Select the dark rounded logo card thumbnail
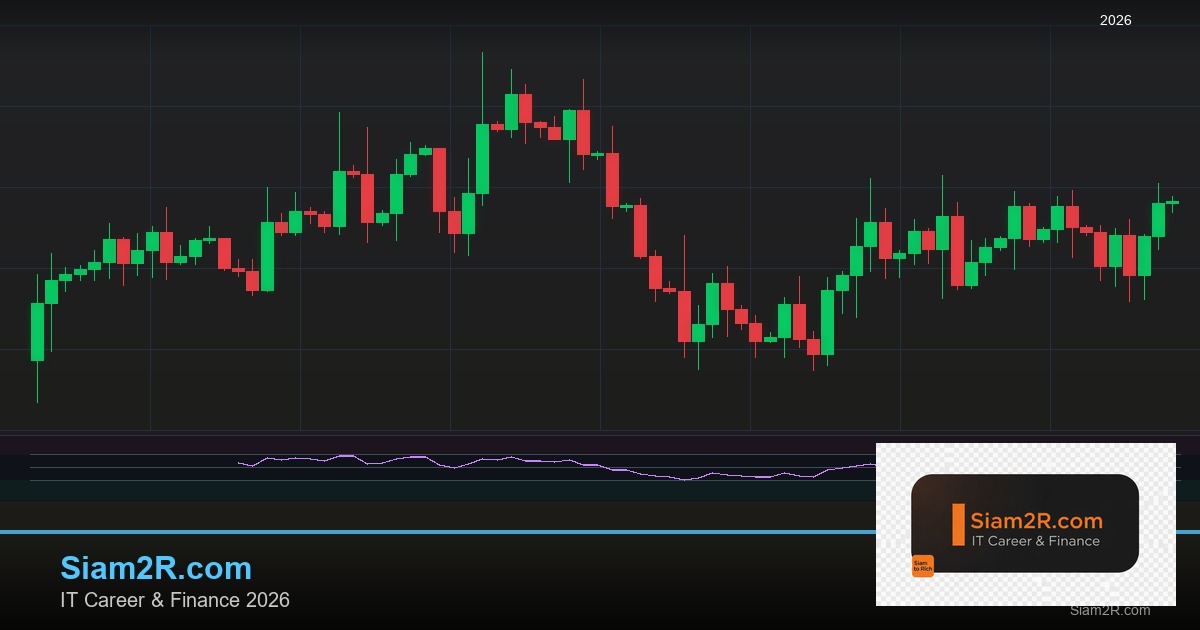 point(1025,523)
